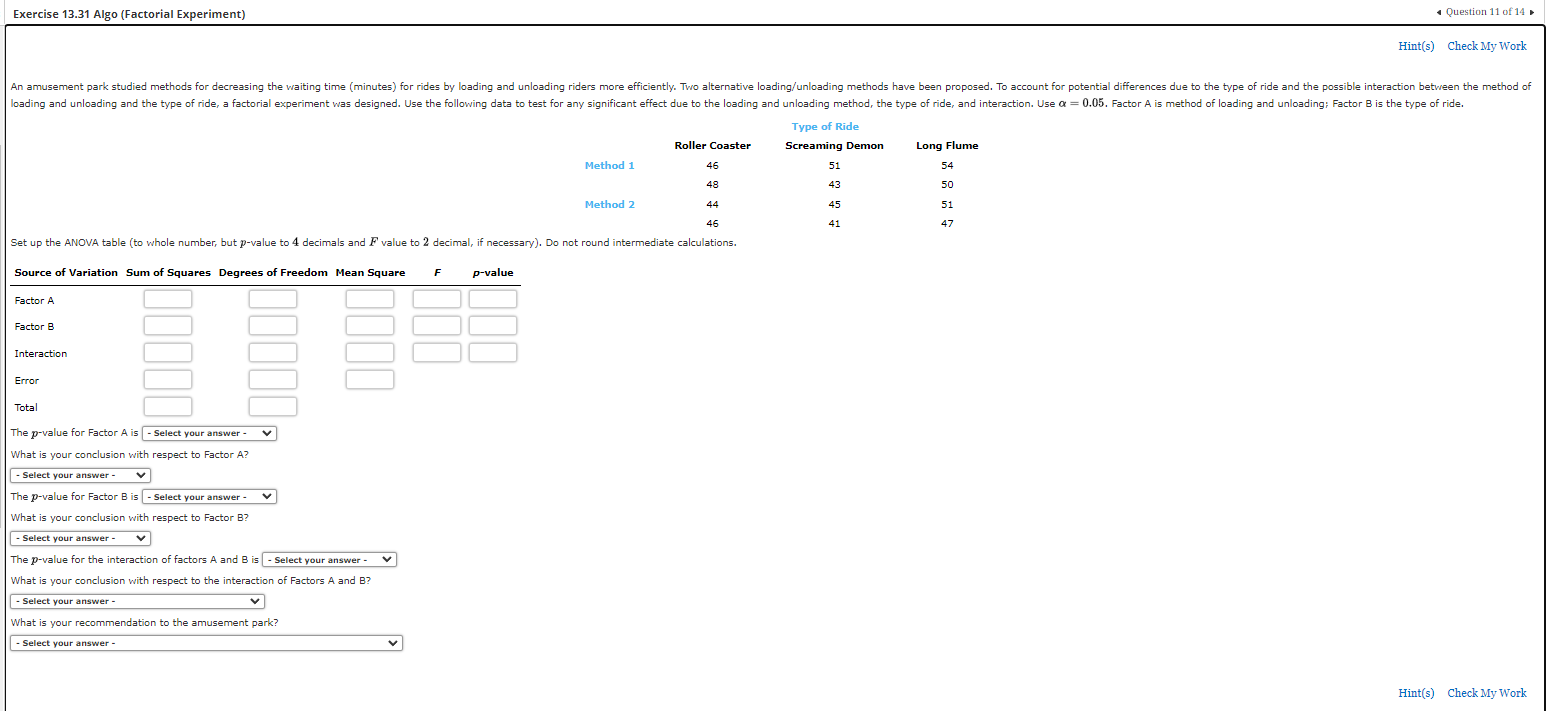The height and width of the screenshot is (711, 1567).
Task: Select the Total Degrees of Freedom field
Action: tap(272, 406)
